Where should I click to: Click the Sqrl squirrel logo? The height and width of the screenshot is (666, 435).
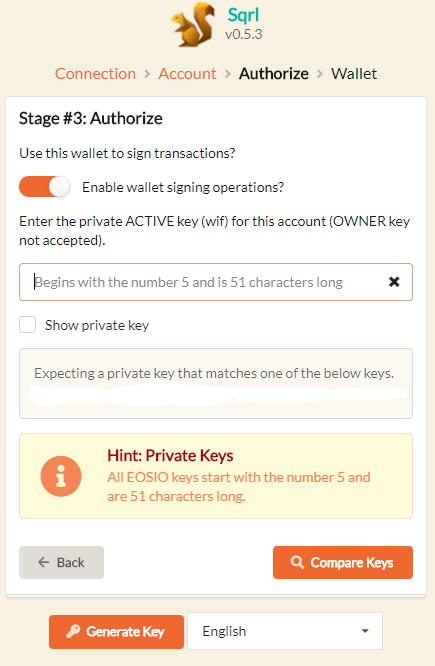[193, 25]
